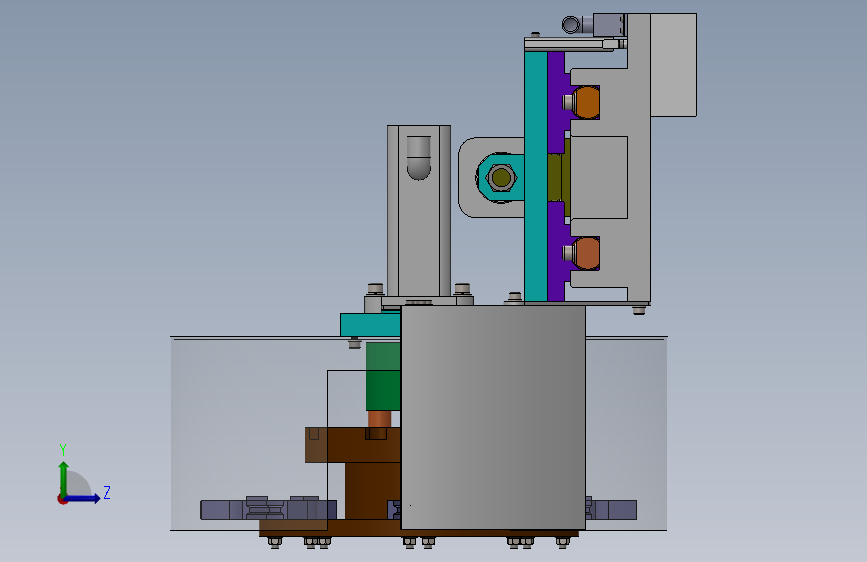Screen dimensions: 867x562
Task: Select the copper rod under green cylinder
Action: (x=379, y=419)
